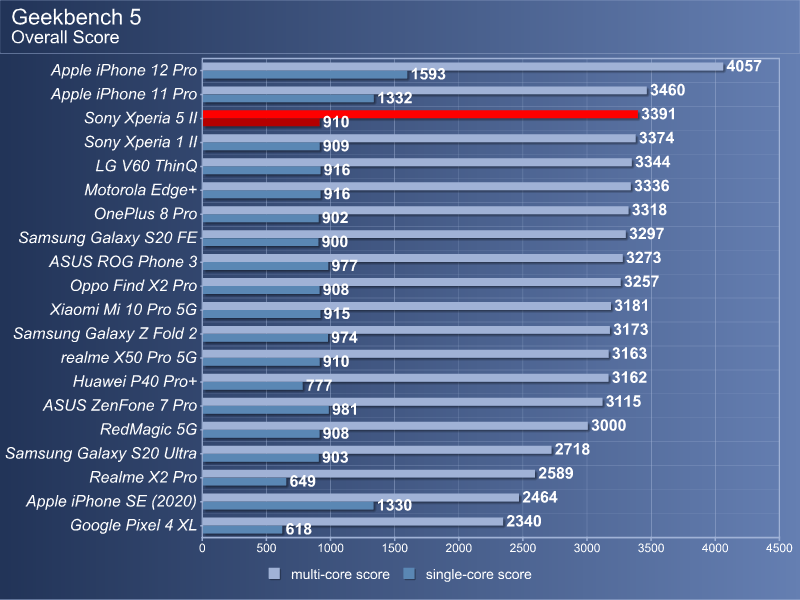Viewport: 800px width, 600px height.
Task: Click the 2464 multi-core score value
Action: (x=540, y=498)
